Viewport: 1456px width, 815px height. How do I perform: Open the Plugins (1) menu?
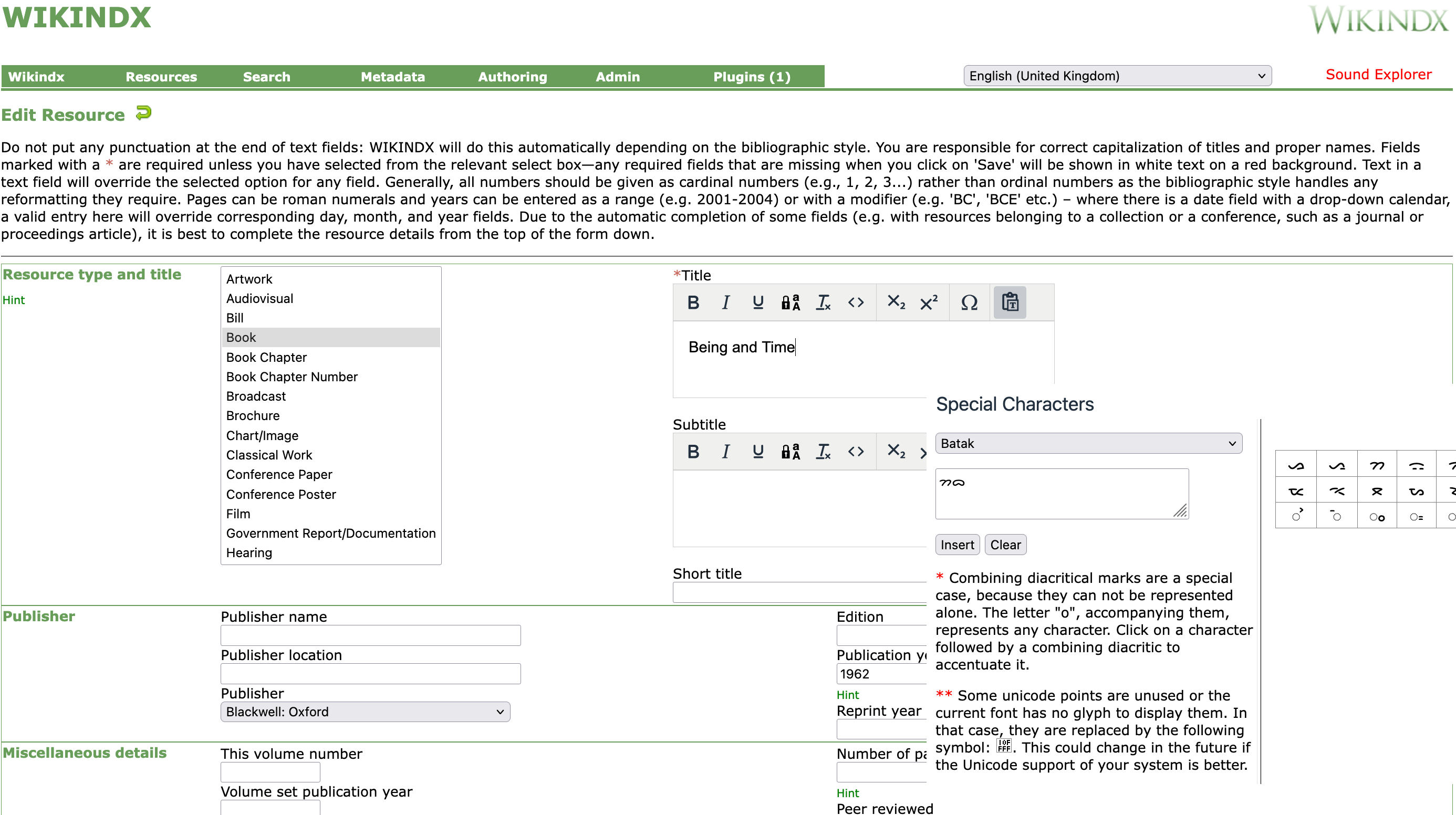pos(751,77)
